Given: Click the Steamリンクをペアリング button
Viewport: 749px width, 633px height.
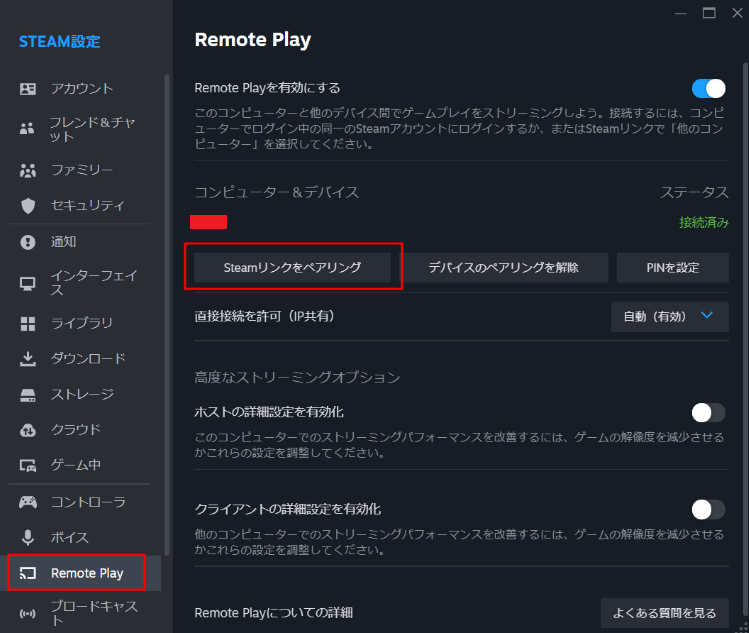Looking at the screenshot, I should [x=292, y=268].
